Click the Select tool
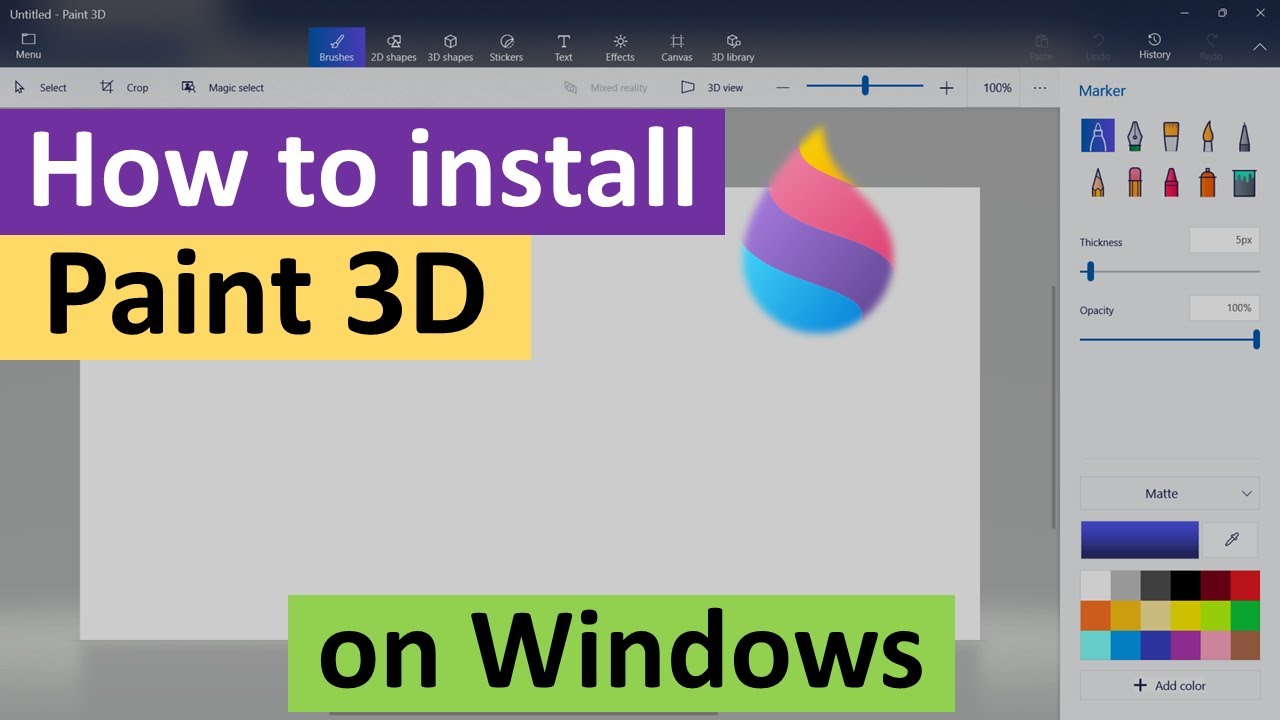The height and width of the screenshot is (720, 1280). [x=40, y=88]
